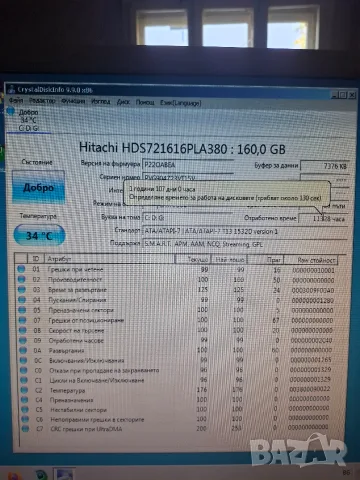Click the blue Добро health status button
The height and width of the screenshot is (480, 360).
[38, 187]
